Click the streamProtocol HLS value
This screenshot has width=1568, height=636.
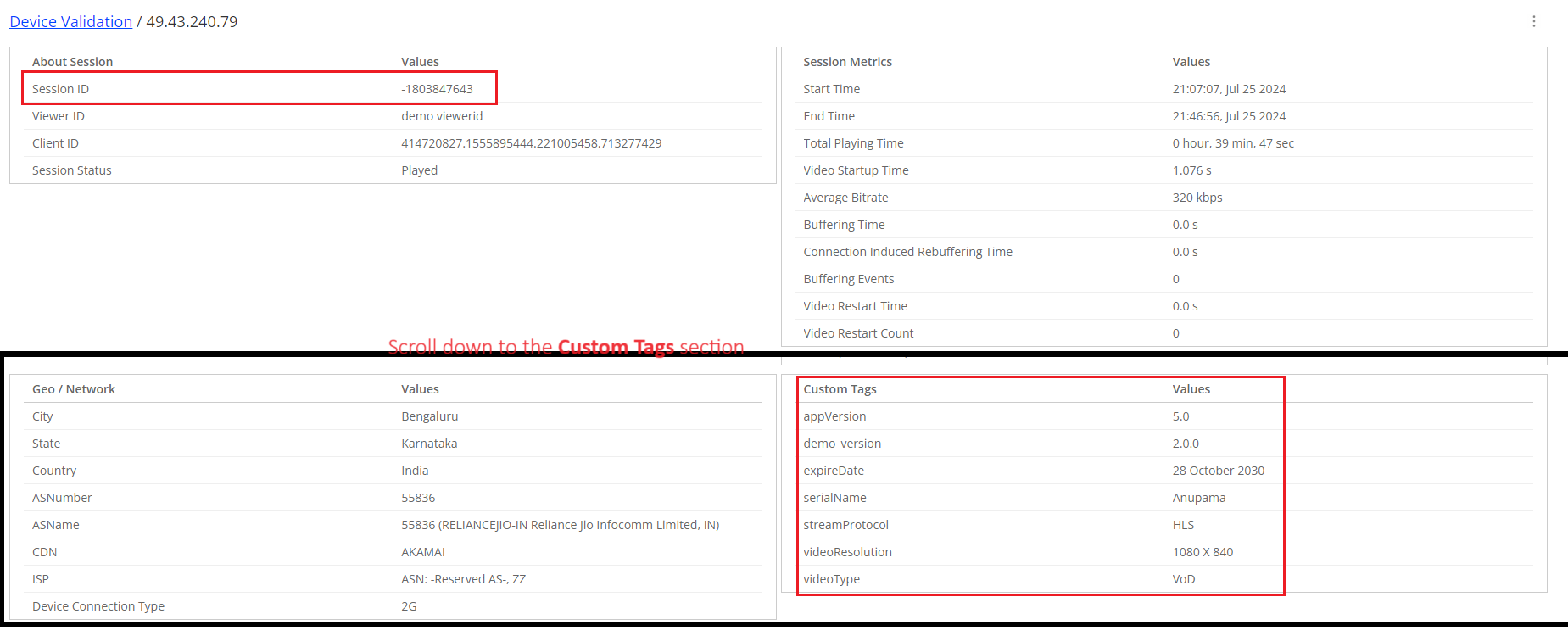pyautogui.click(x=1183, y=525)
